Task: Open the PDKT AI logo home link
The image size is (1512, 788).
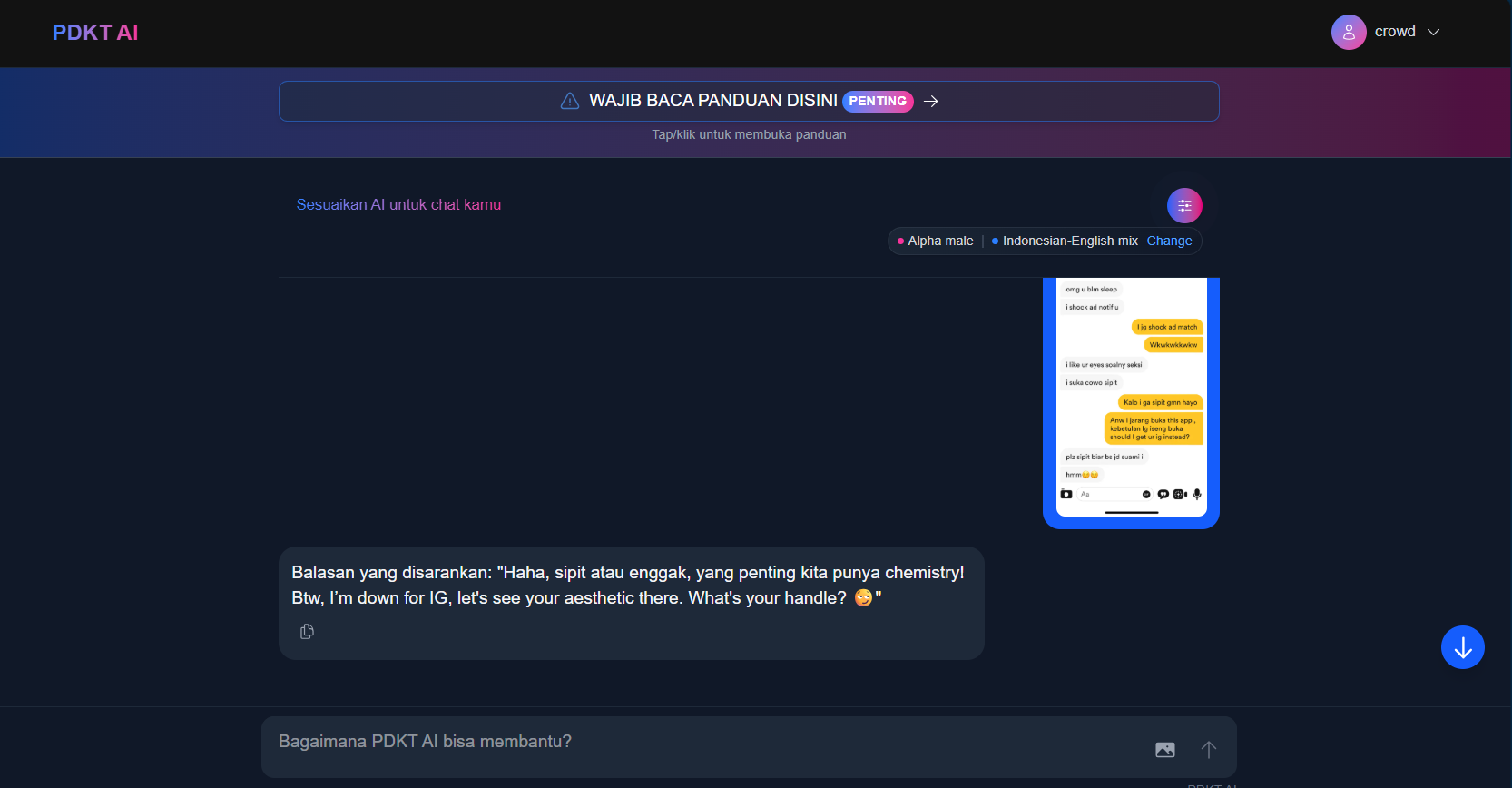Action: coord(95,33)
